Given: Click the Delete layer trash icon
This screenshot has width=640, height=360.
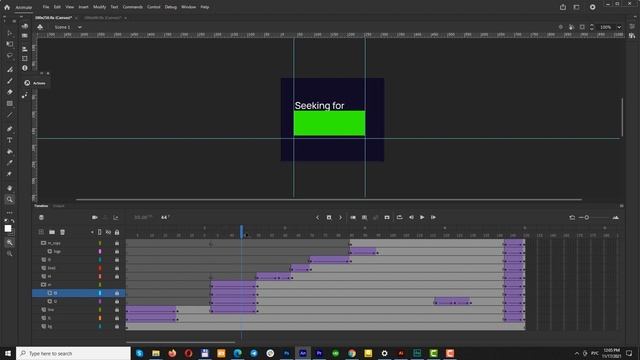Looking at the screenshot, I should click(62, 232).
